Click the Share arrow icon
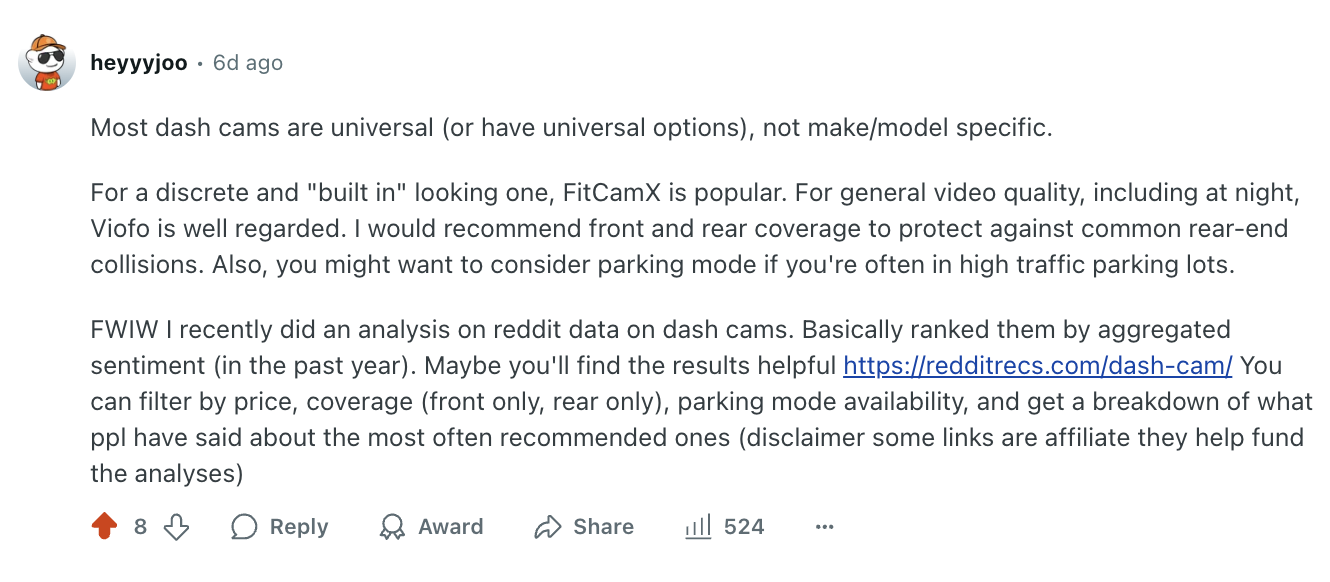The image size is (1330, 582). tap(547, 526)
